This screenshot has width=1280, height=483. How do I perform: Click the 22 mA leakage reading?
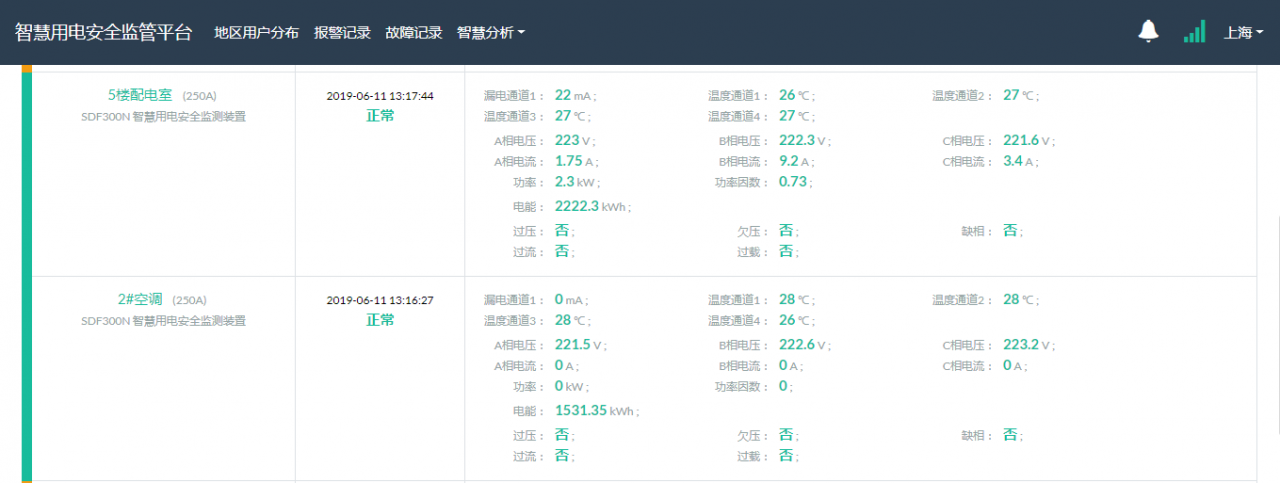(563, 95)
